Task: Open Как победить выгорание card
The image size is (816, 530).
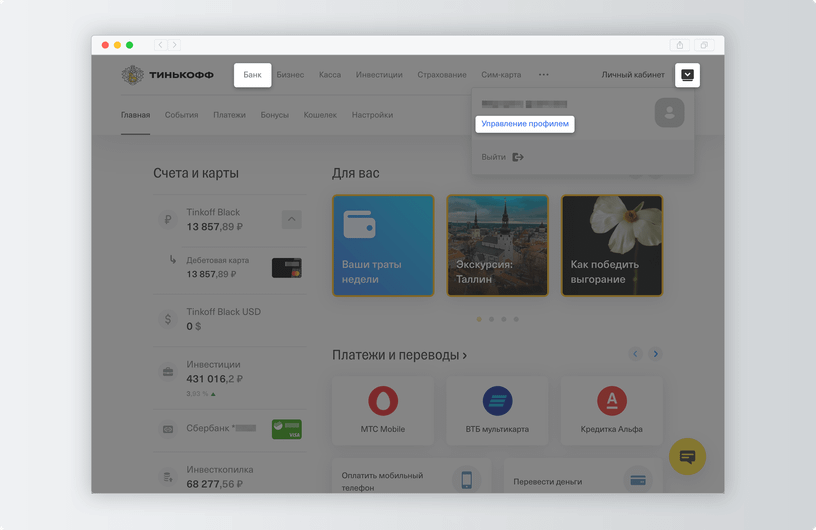Action: click(x=612, y=246)
